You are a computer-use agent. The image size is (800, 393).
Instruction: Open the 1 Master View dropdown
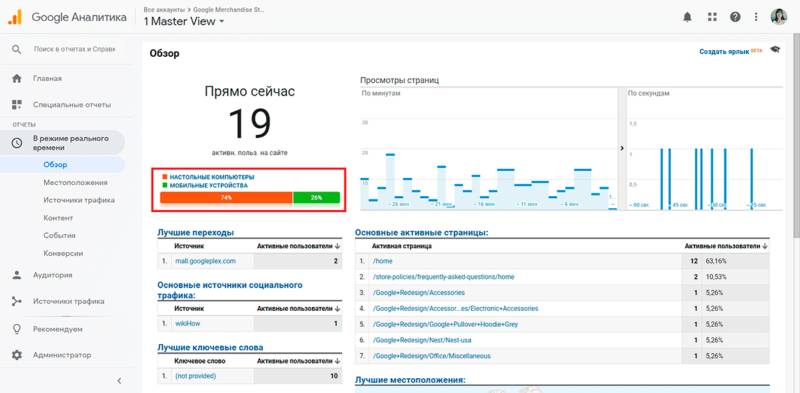[x=184, y=21]
